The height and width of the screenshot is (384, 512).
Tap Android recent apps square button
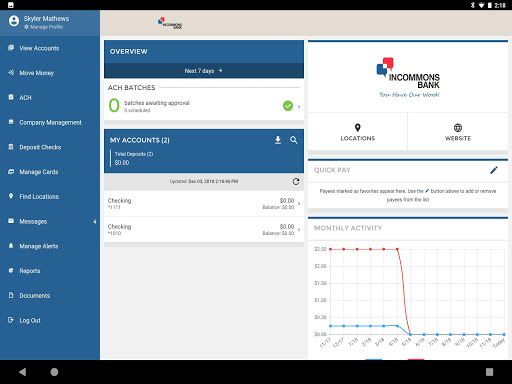(489, 372)
